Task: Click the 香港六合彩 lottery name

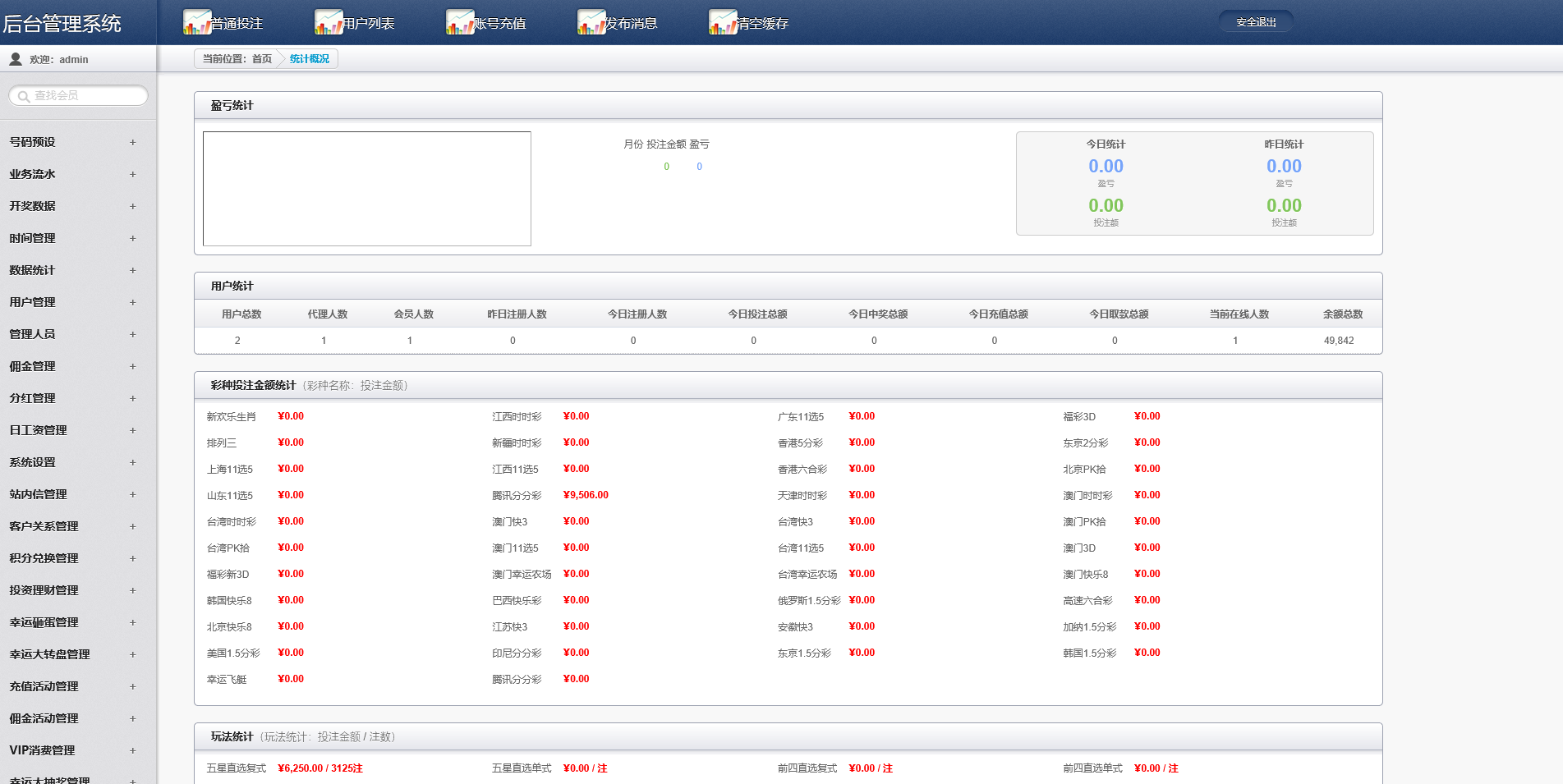Action: point(802,470)
